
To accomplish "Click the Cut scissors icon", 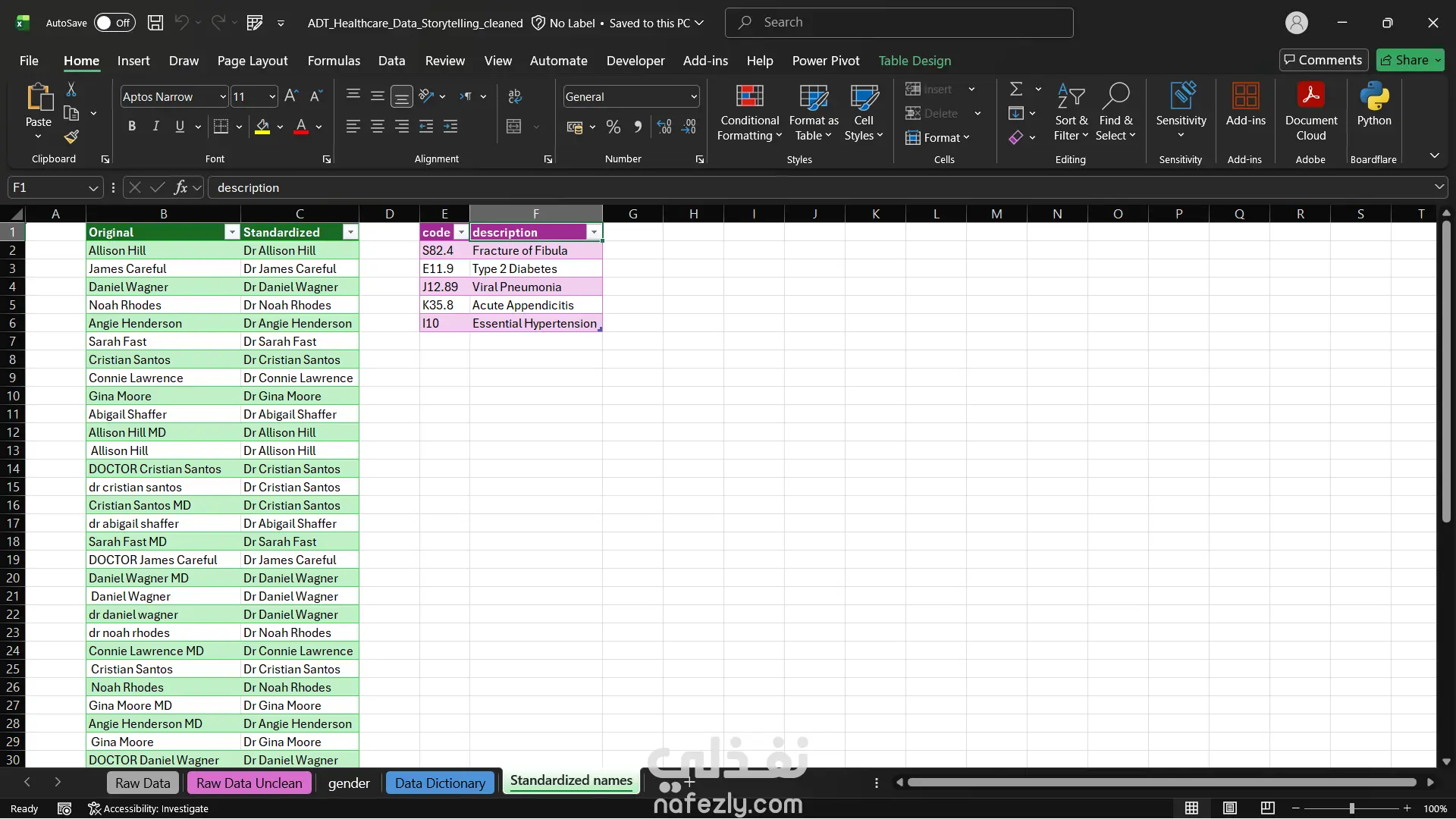I will coord(71,89).
